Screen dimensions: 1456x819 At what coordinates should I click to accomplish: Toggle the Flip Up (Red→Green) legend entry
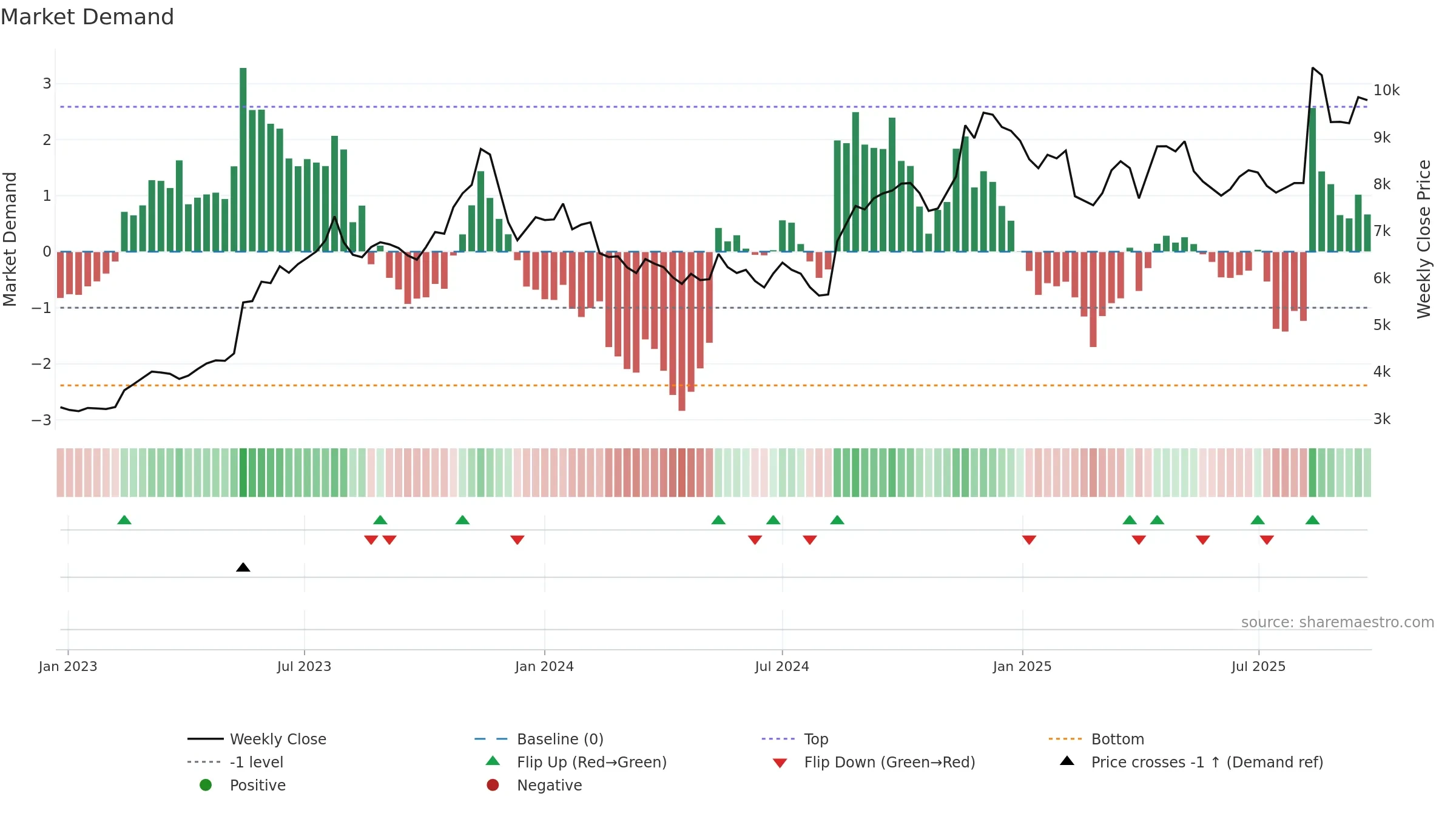pyautogui.click(x=576, y=762)
